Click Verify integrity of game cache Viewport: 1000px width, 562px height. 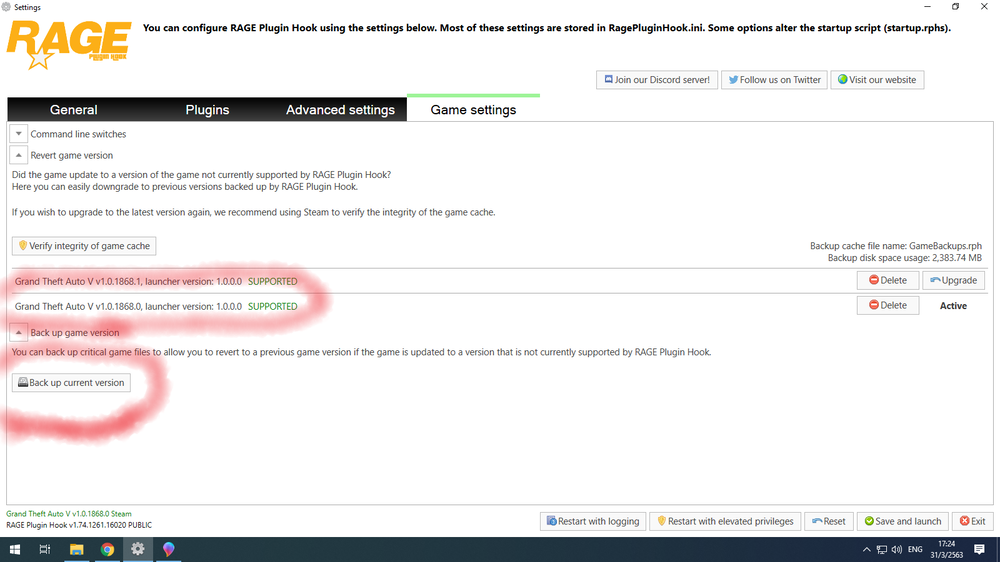[84, 246]
